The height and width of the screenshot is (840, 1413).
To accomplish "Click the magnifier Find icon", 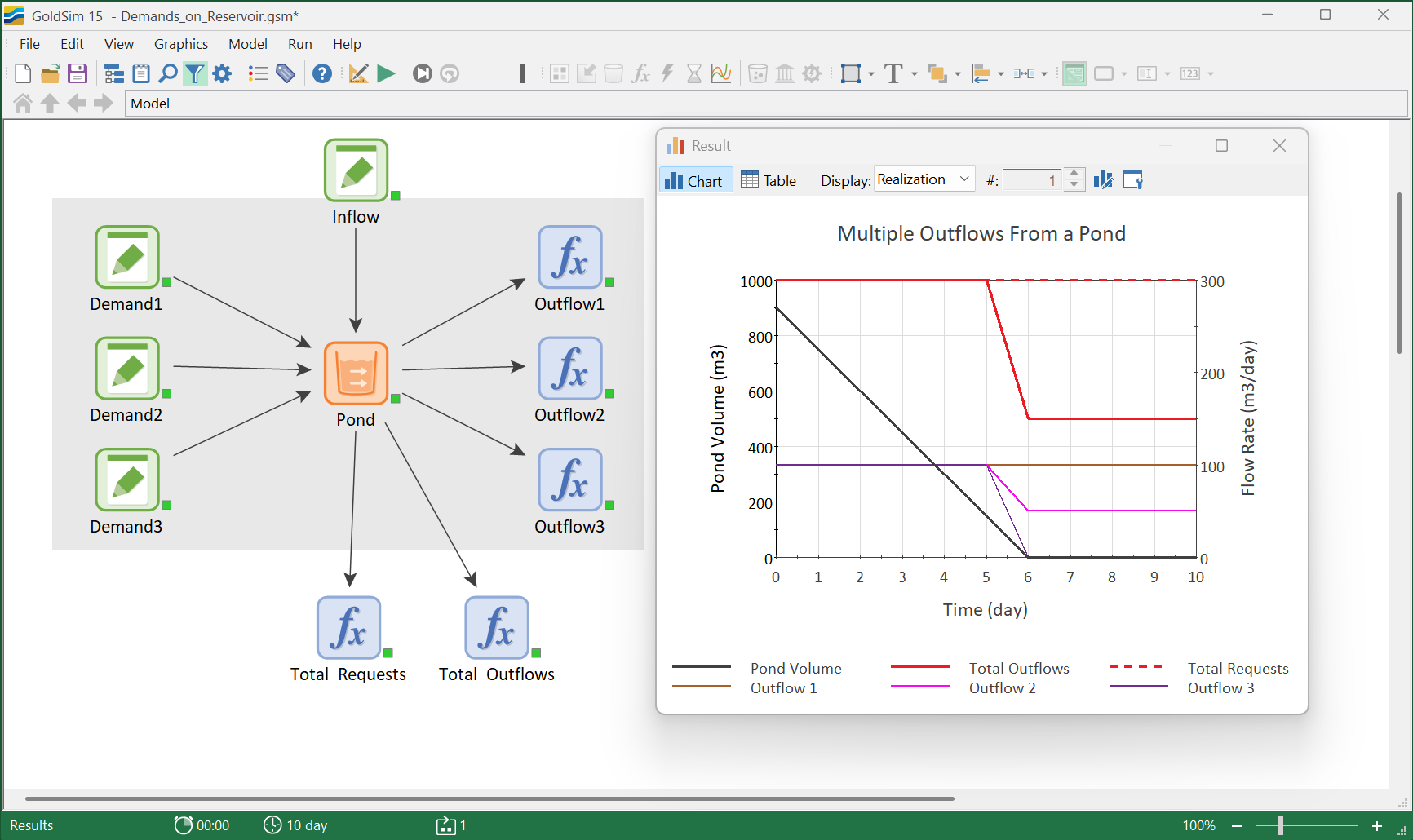I will (x=168, y=73).
